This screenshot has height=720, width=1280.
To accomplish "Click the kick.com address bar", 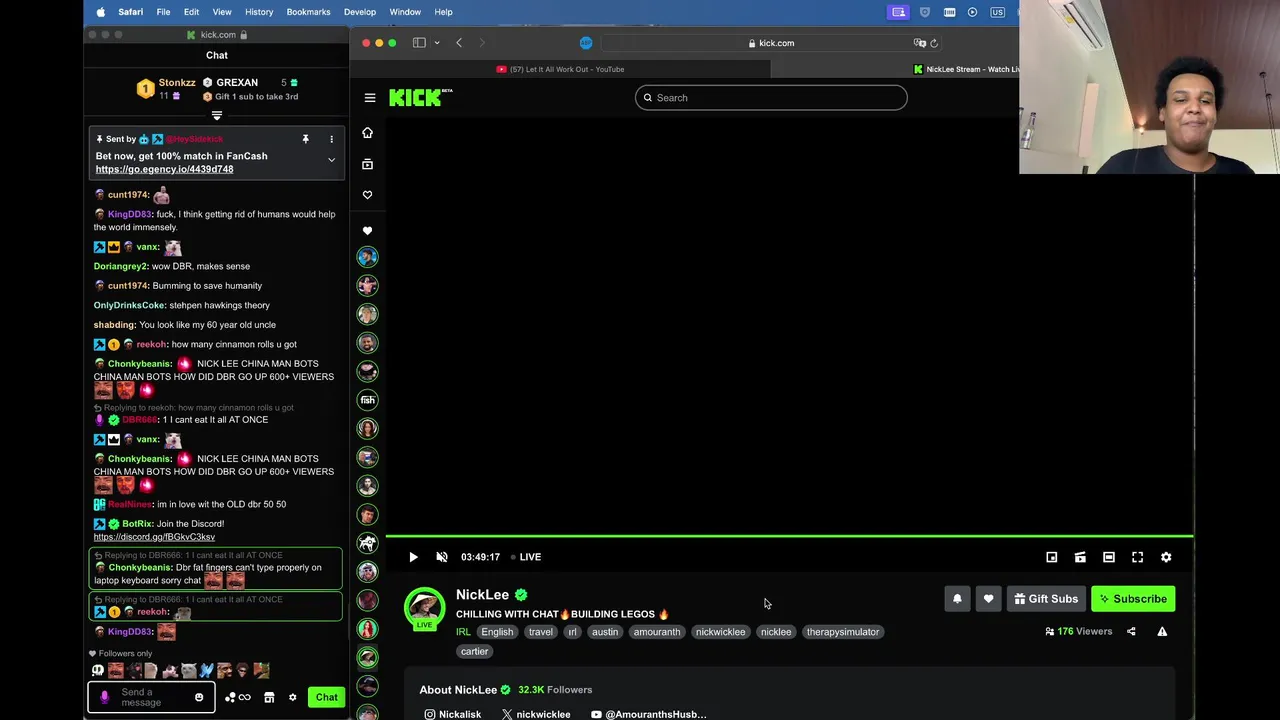I will (771, 43).
